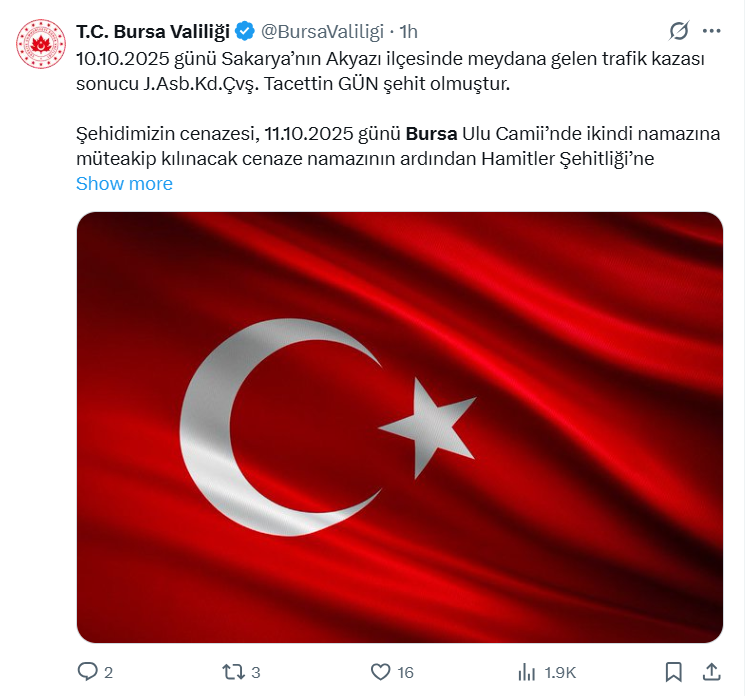746x696 pixels.
Task: Click the reply count of 2
Action: [108, 672]
